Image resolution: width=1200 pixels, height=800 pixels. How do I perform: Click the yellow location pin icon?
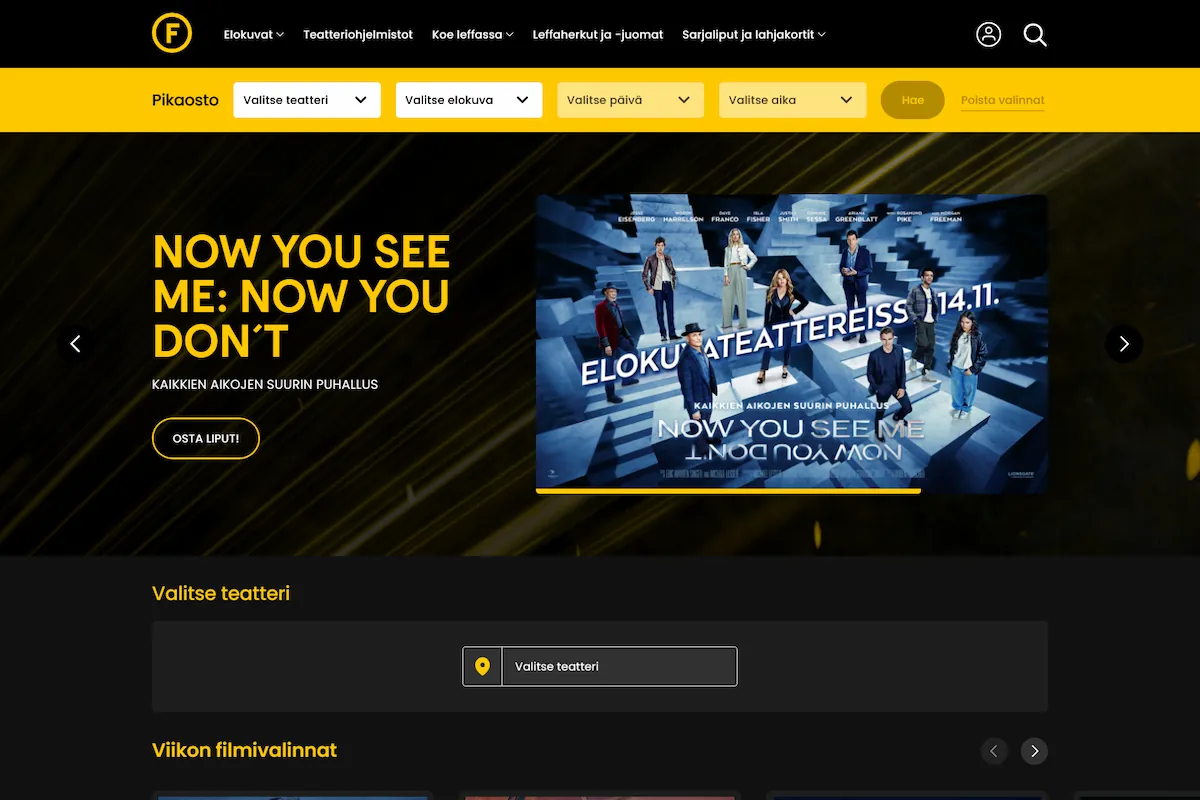click(483, 666)
